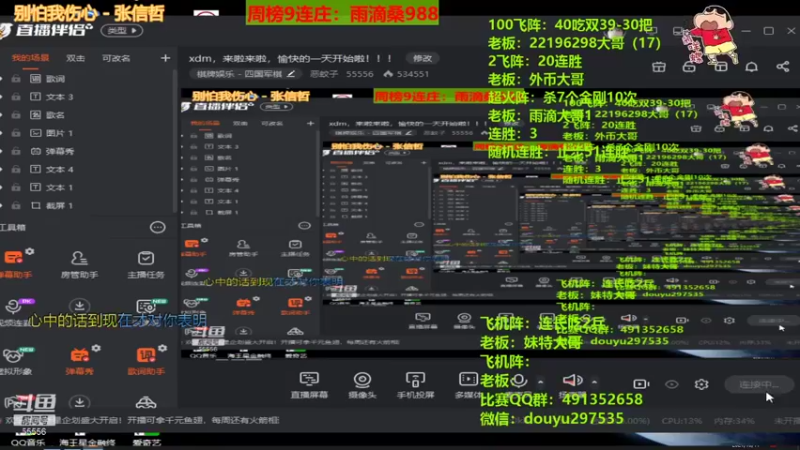Add 手机投屏 phone cast source
This screenshot has width=800, height=450.
[x=415, y=385]
